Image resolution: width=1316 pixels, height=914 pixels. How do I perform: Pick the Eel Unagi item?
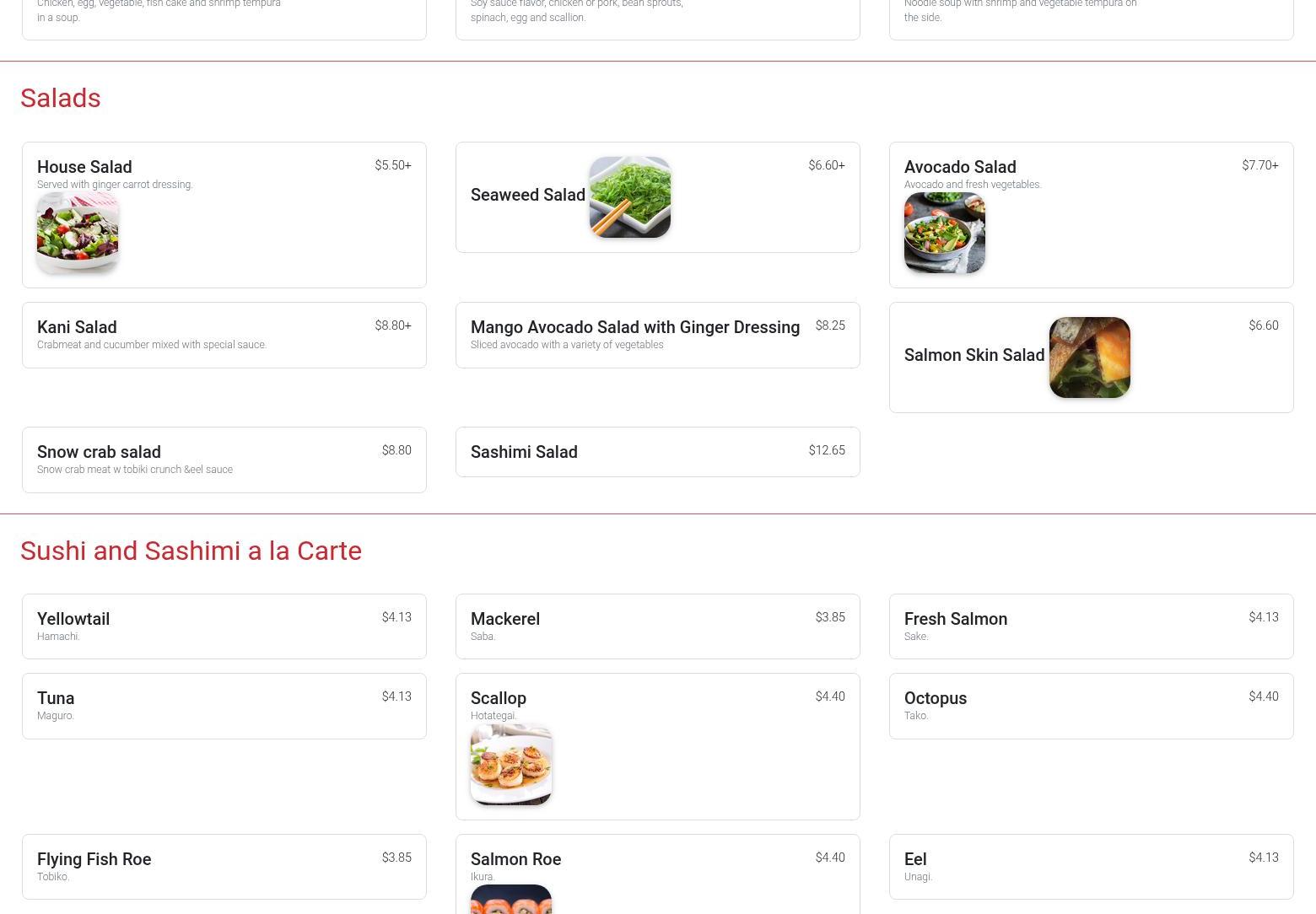(1092, 867)
